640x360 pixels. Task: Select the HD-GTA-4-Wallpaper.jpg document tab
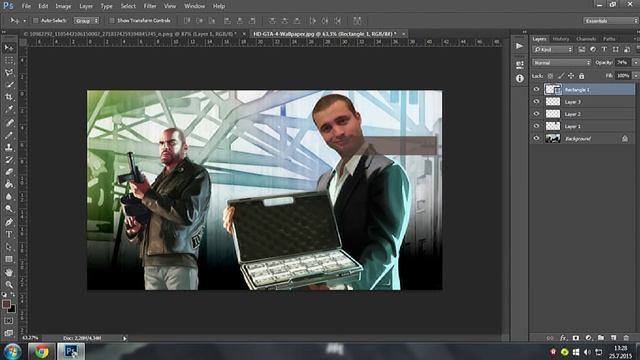point(324,34)
